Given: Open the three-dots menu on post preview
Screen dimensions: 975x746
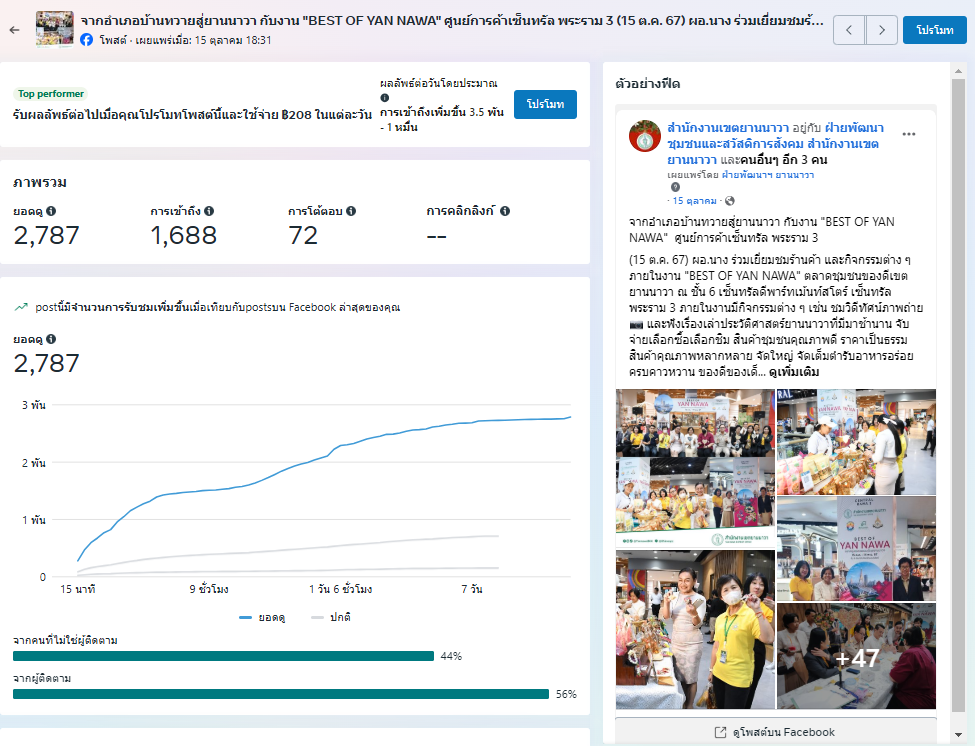Looking at the screenshot, I should click(908, 134).
